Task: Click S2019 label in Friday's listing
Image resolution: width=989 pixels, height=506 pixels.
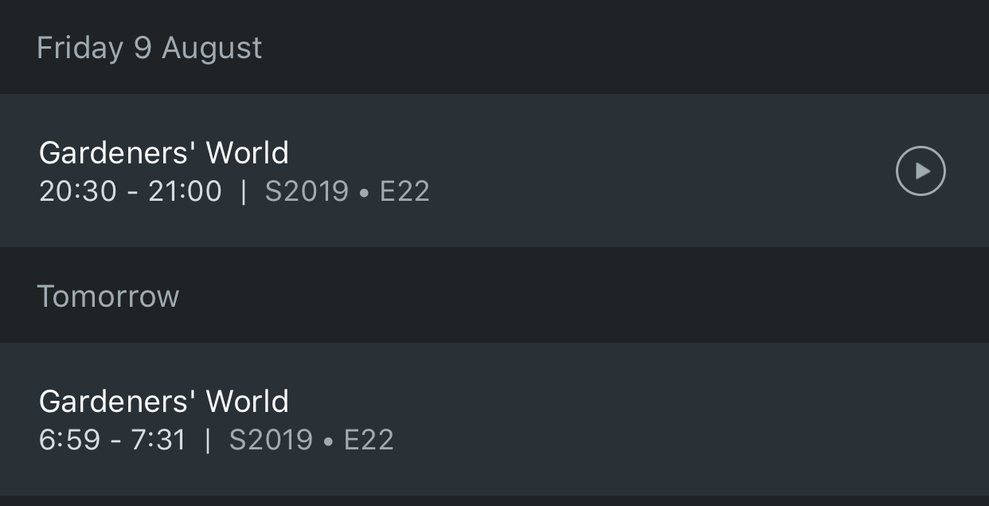Action: coord(306,191)
